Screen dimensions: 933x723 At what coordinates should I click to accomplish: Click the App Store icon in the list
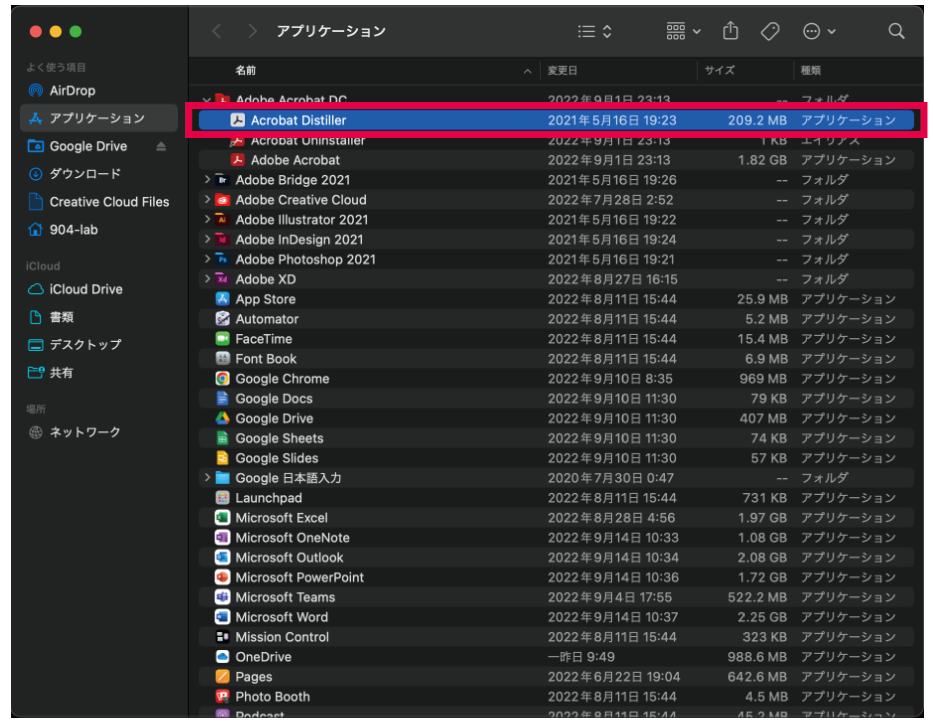[223, 299]
